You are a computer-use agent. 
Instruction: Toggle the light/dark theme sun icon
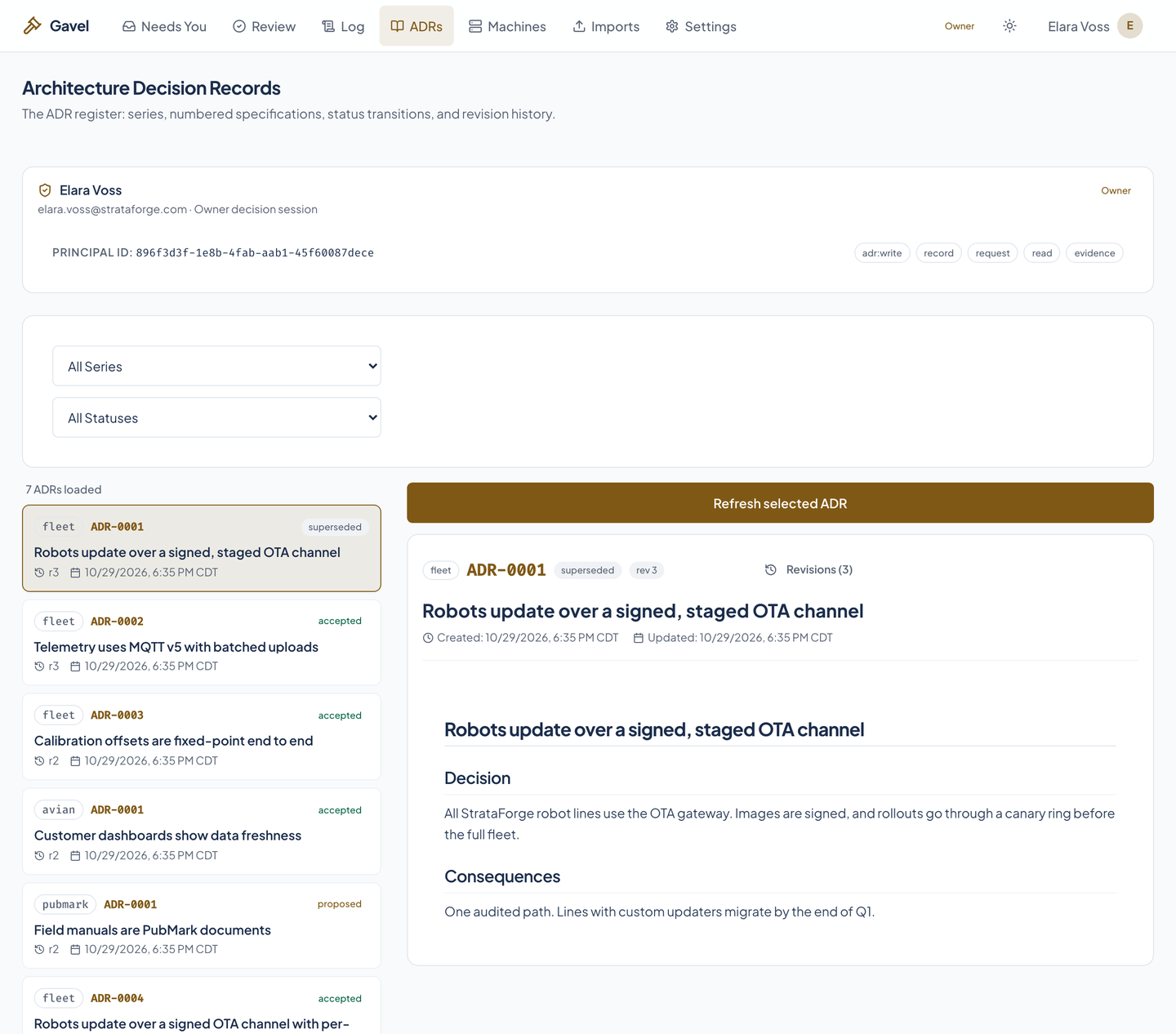[x=1009, y=26]
